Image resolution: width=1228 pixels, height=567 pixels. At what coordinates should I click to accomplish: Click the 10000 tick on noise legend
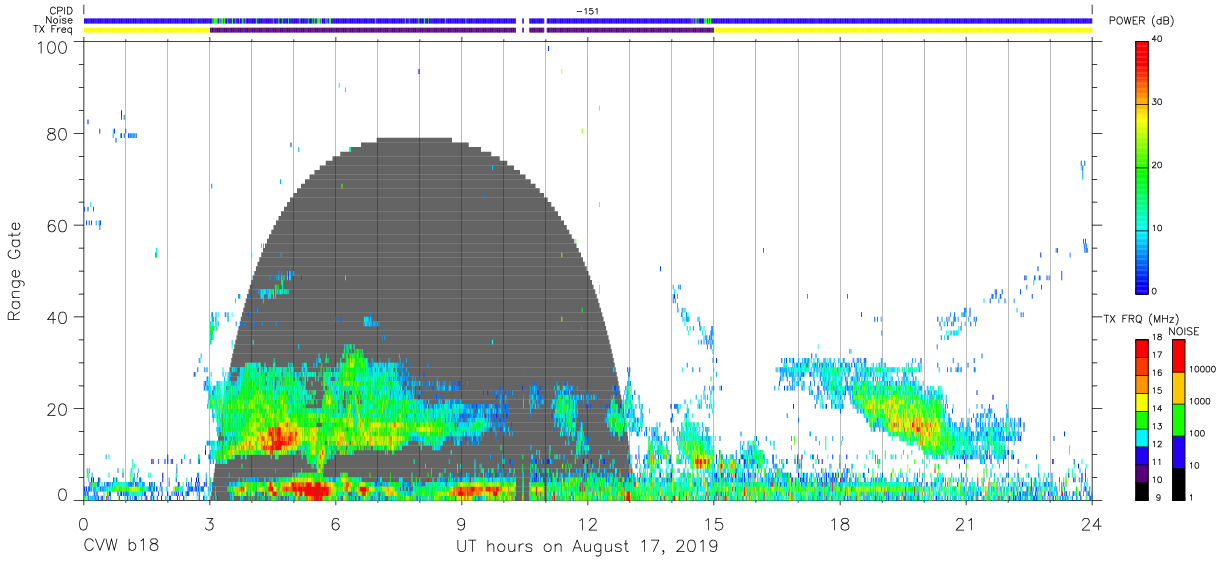tap(1201, 369)
